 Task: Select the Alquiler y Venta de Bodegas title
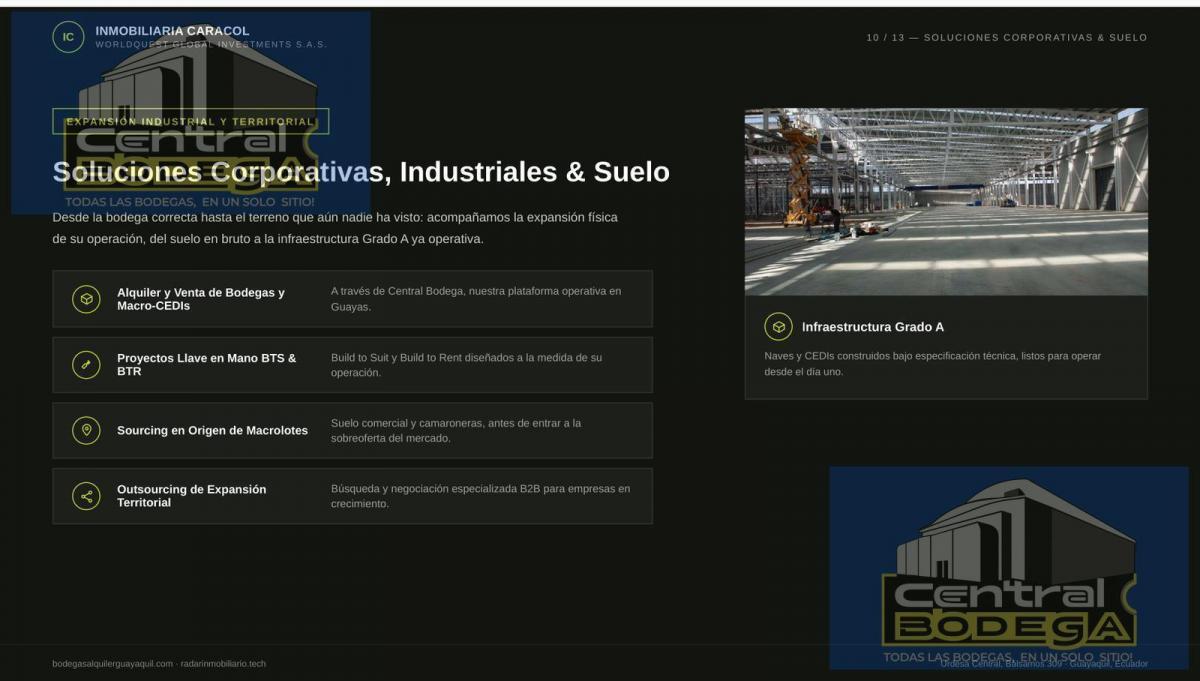pos(201,299)
